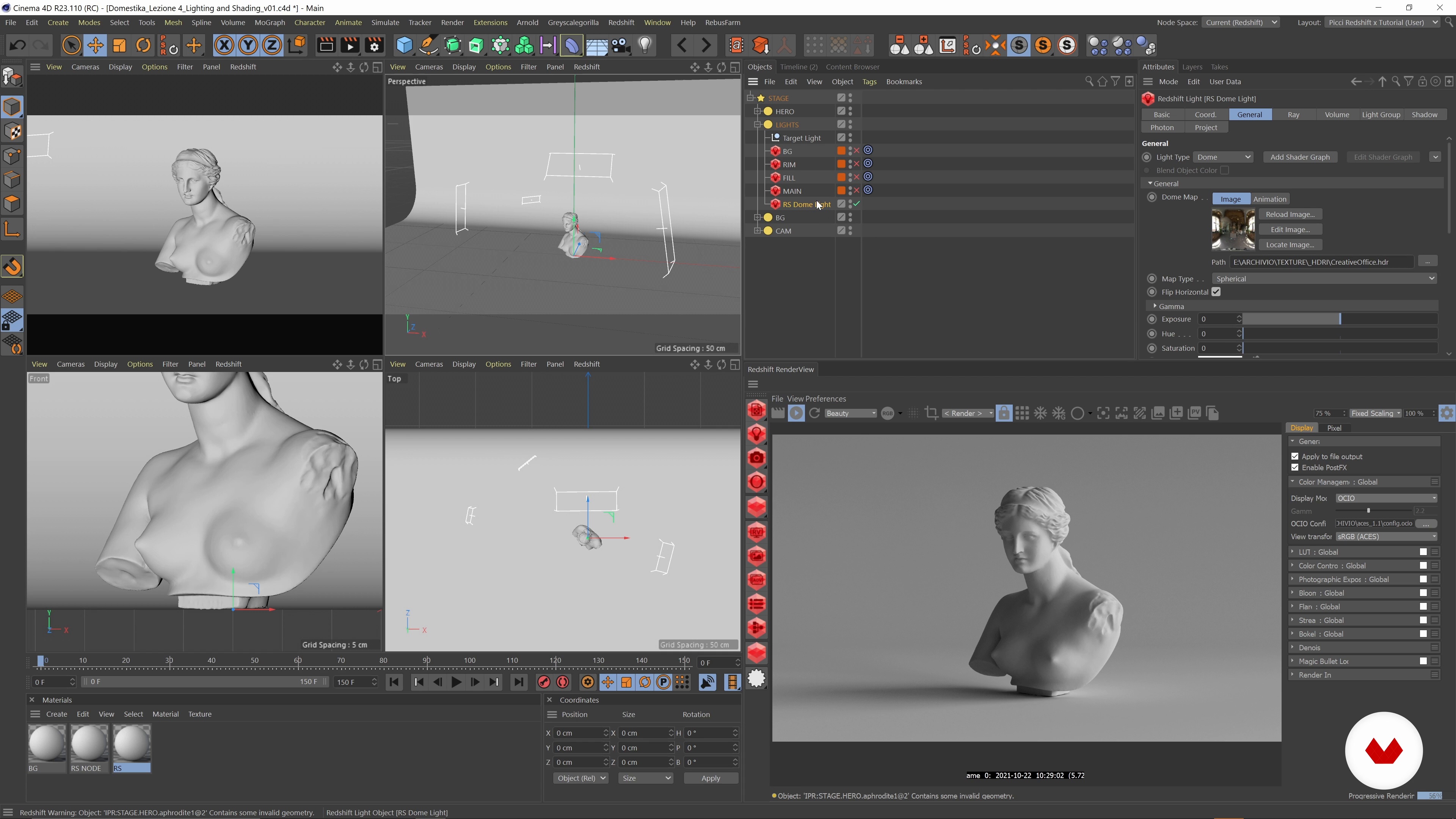The height and width of the screenshot is (819, 1456).
Task: Click Add Shader Graph button
Action: pos(1300,157)
